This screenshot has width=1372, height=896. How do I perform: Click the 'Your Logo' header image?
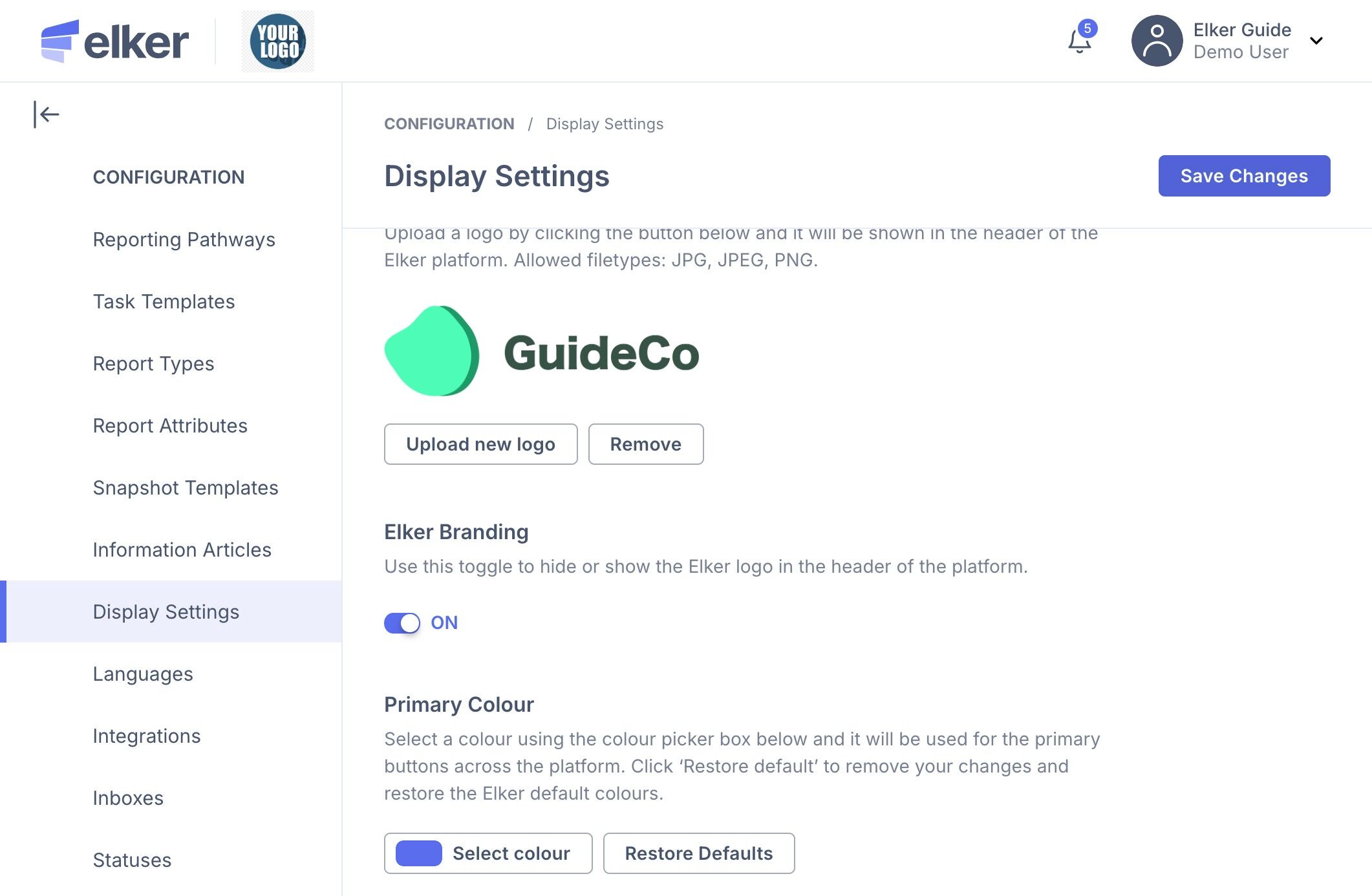[x=278, y=41]
